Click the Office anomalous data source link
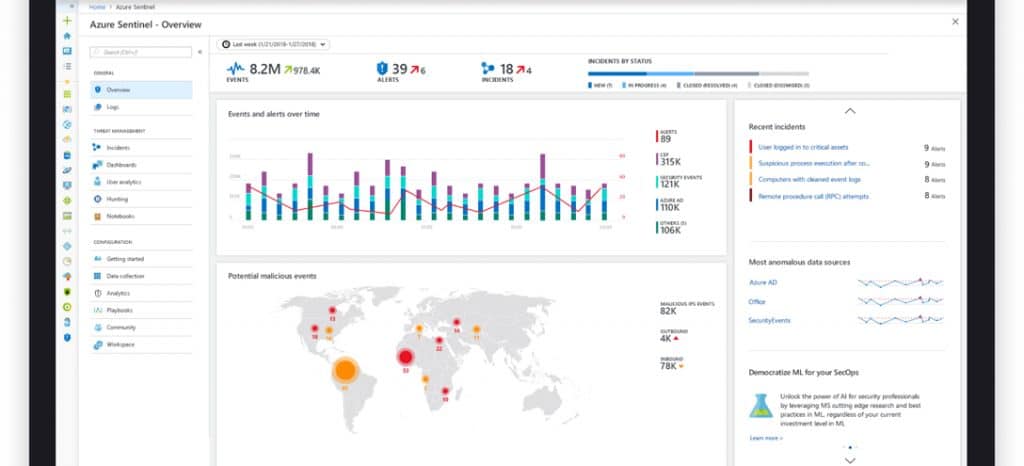This screenshot has height=466, width=1024. click(x=757, y=302)
